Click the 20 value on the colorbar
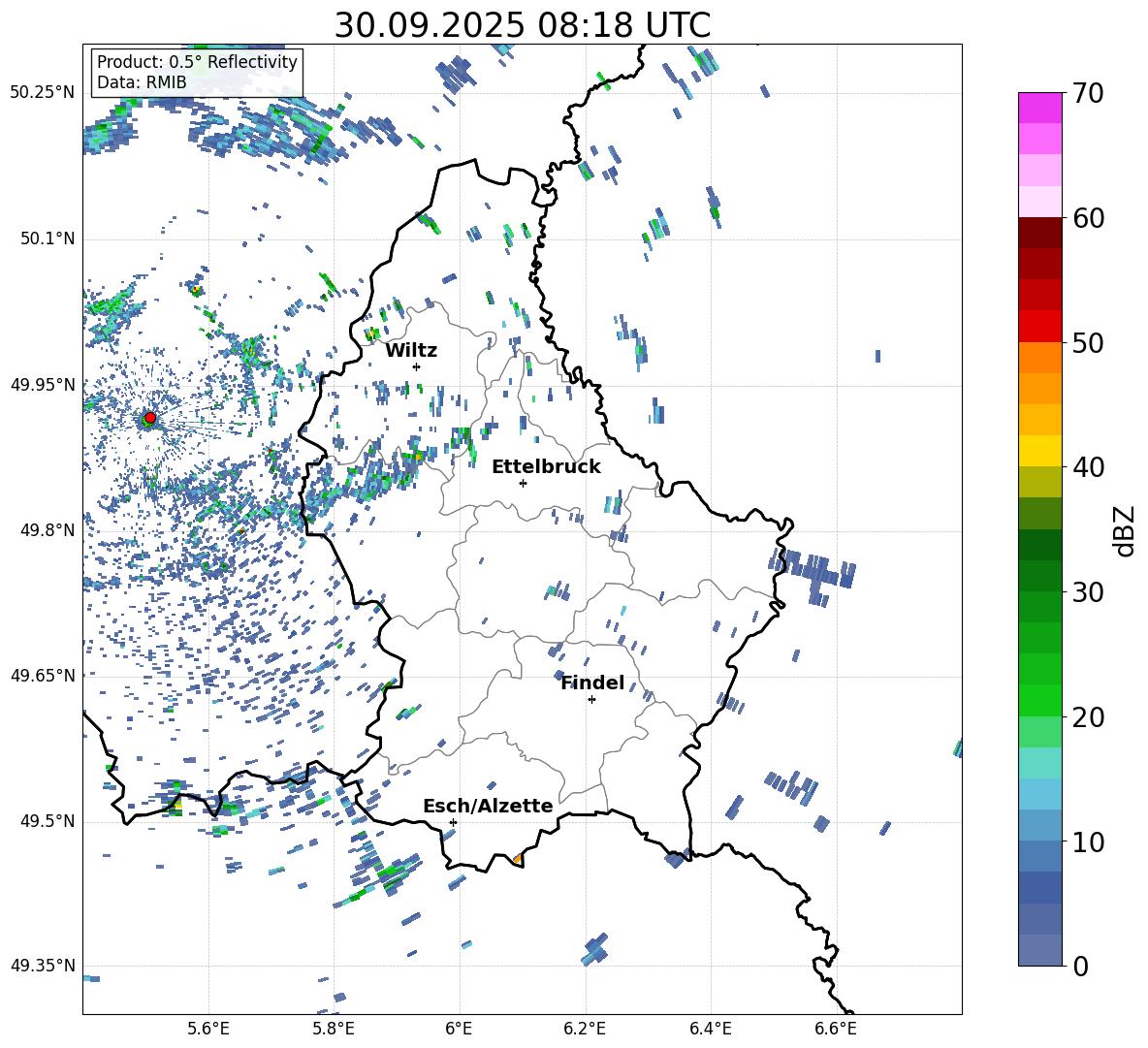 (1087, 716)
